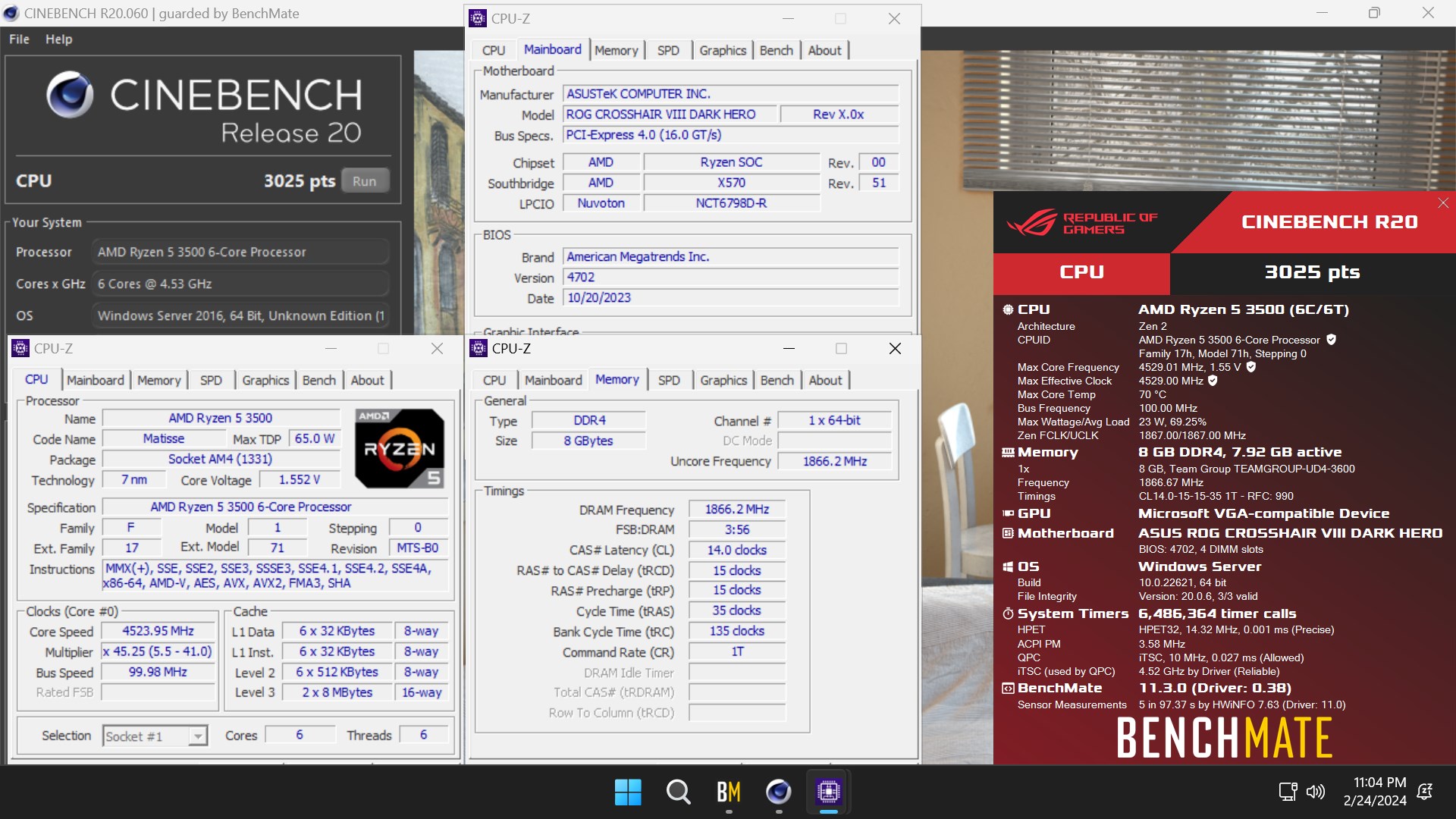Open SPD tab in CPU window

[x=211, y=380]
